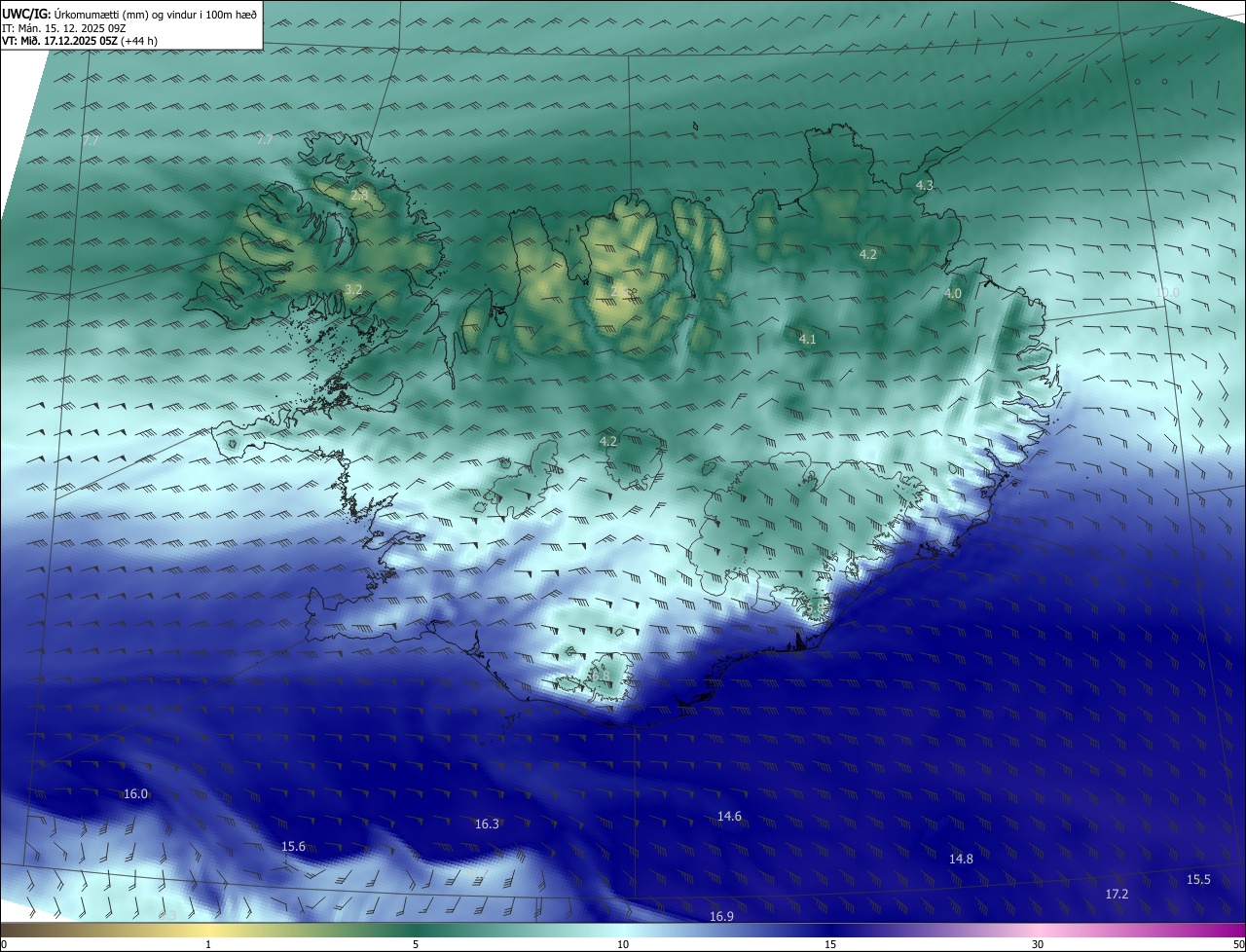Click the color bar tick label 10
The width and height of the screenshot is (1246, 952).
(623, 945)
